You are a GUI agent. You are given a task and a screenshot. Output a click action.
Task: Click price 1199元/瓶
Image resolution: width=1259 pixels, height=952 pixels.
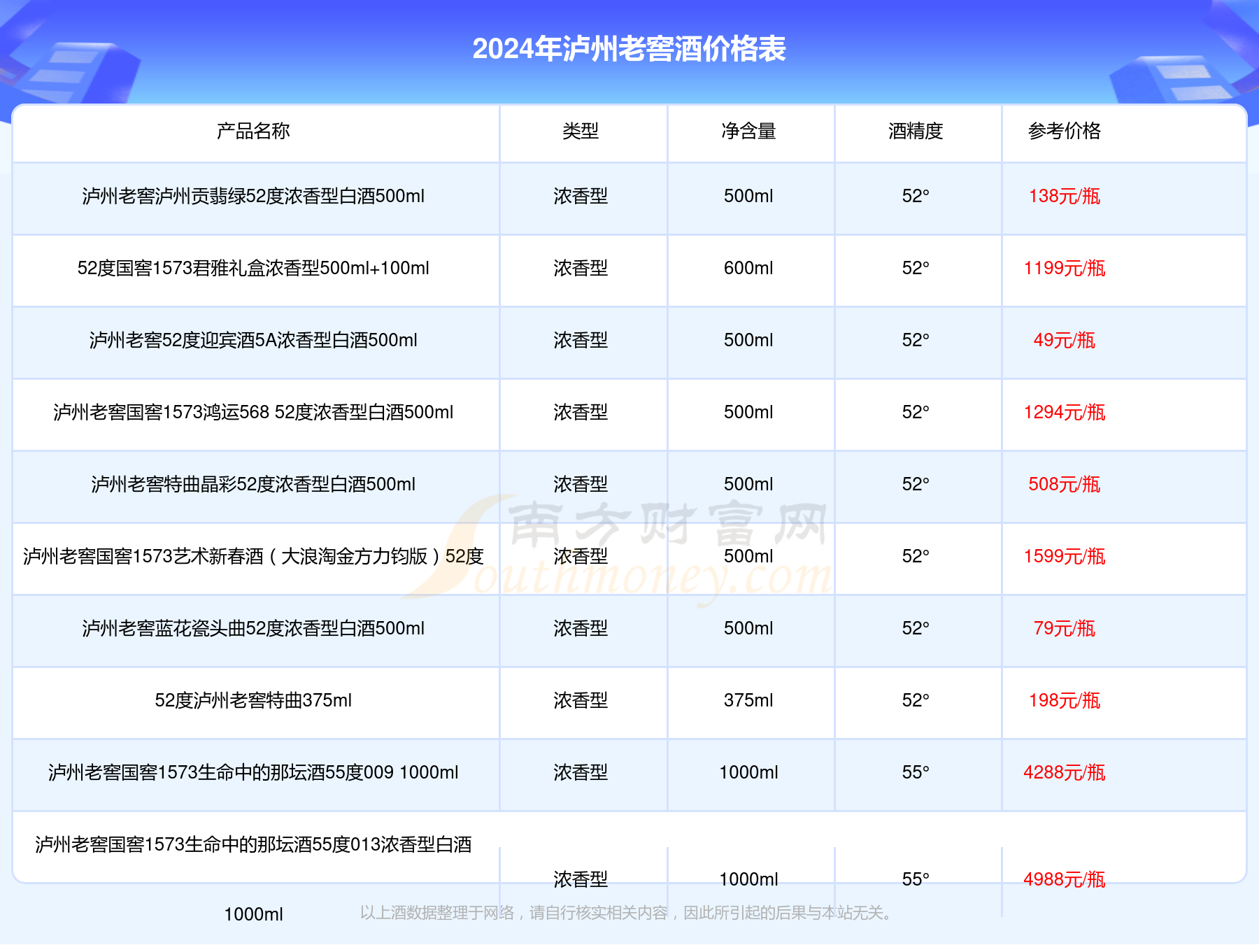(1065, 269)
